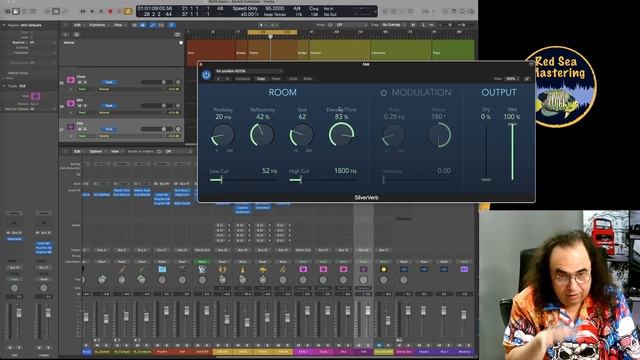
Task: Open the plugin View 100% size dropdown
Action: 511,78
